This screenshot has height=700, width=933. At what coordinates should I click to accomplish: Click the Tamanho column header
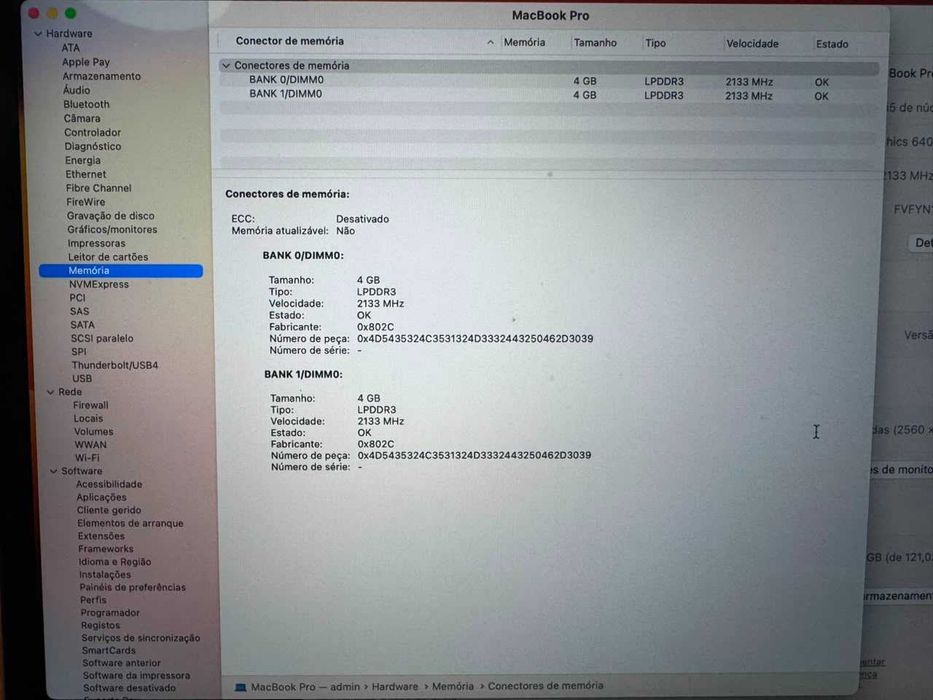click(595, 43)
